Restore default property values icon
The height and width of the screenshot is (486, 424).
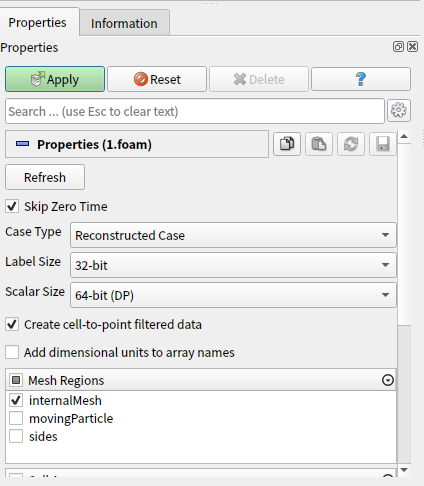351,144
